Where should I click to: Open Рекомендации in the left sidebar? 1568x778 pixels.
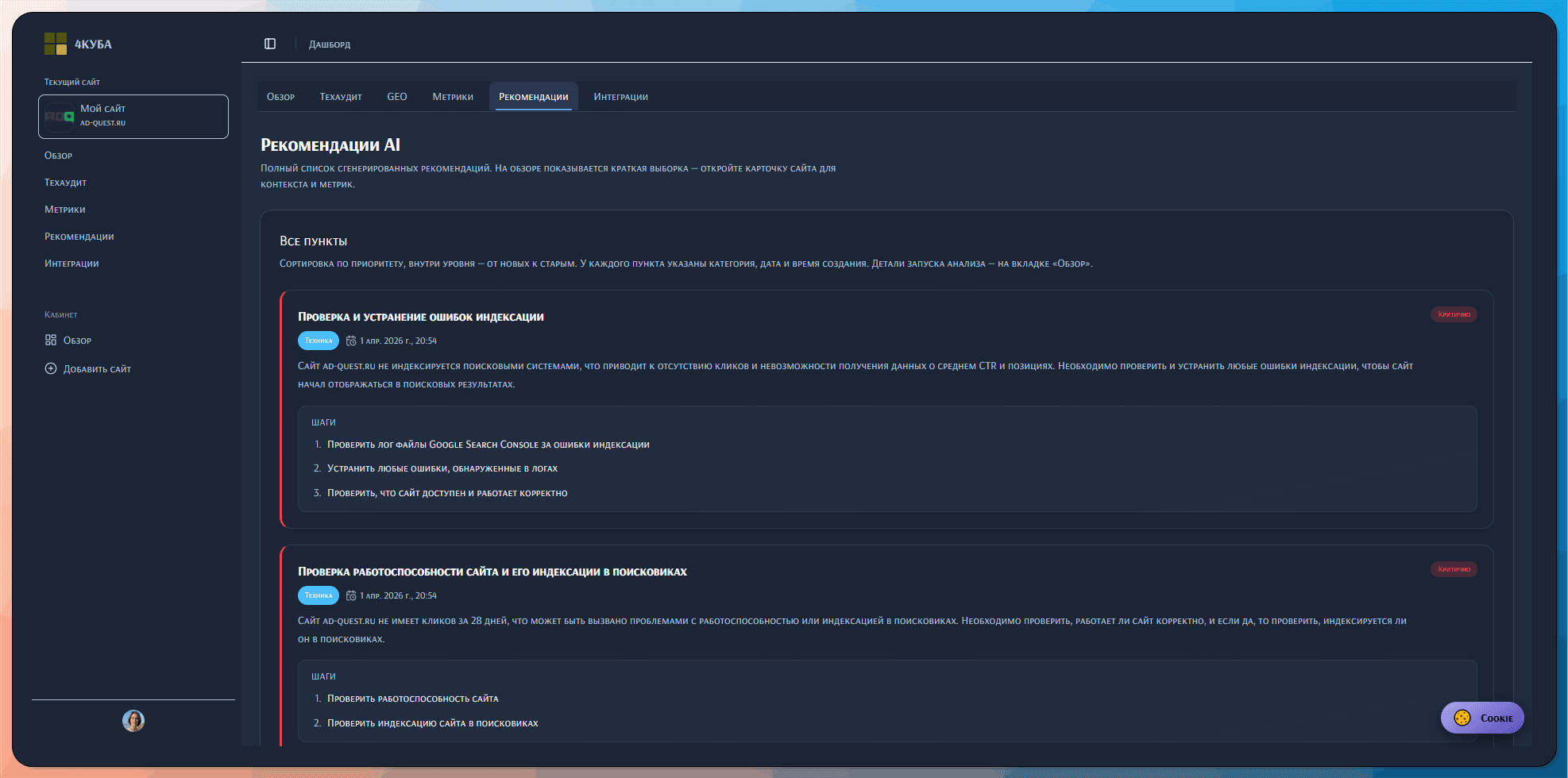pyautogui.click(x=79, y=237)
